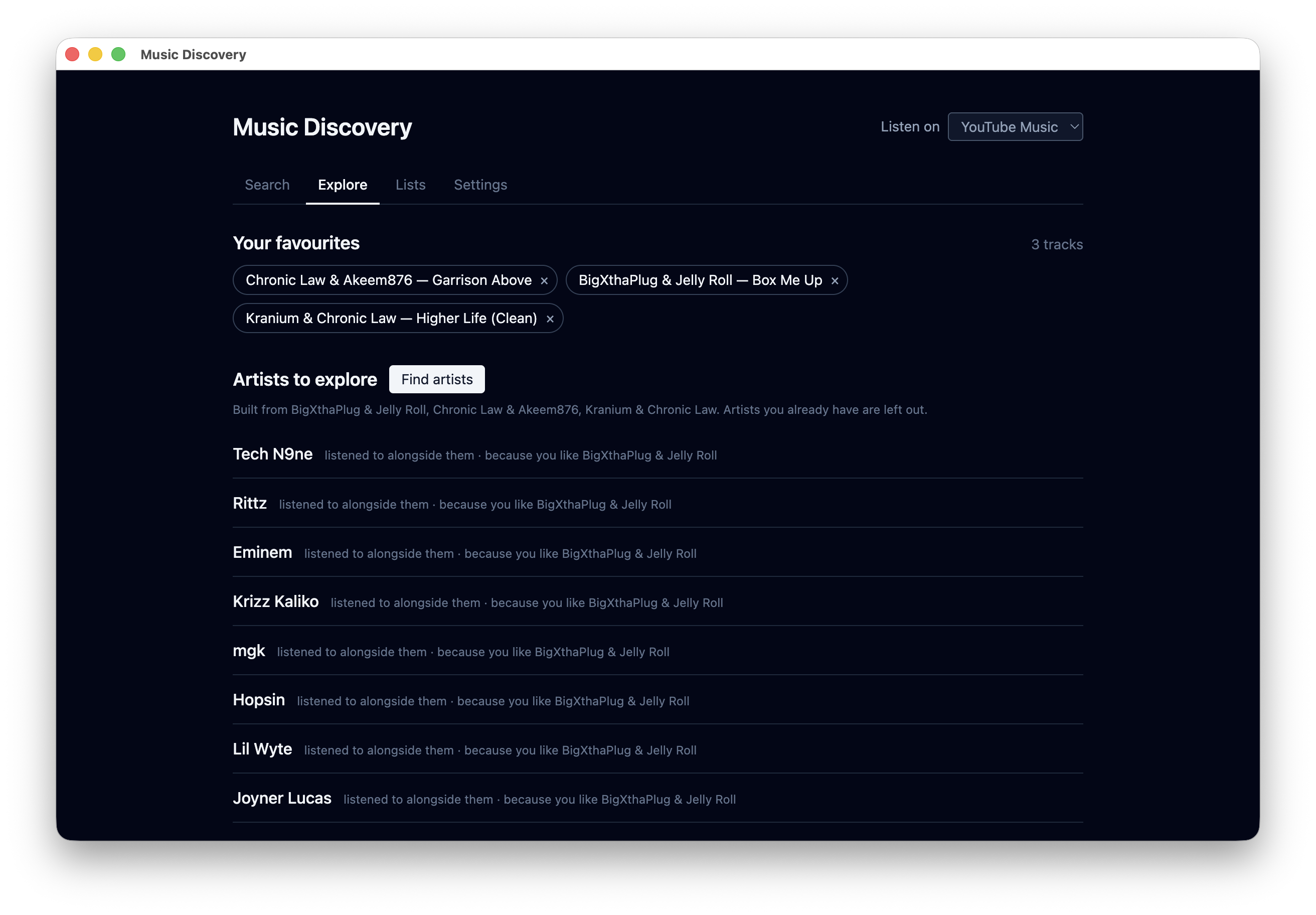1316x915 pixels.
Task: Click the reason text beside Joyner Lucas
Action: (539, 800)
